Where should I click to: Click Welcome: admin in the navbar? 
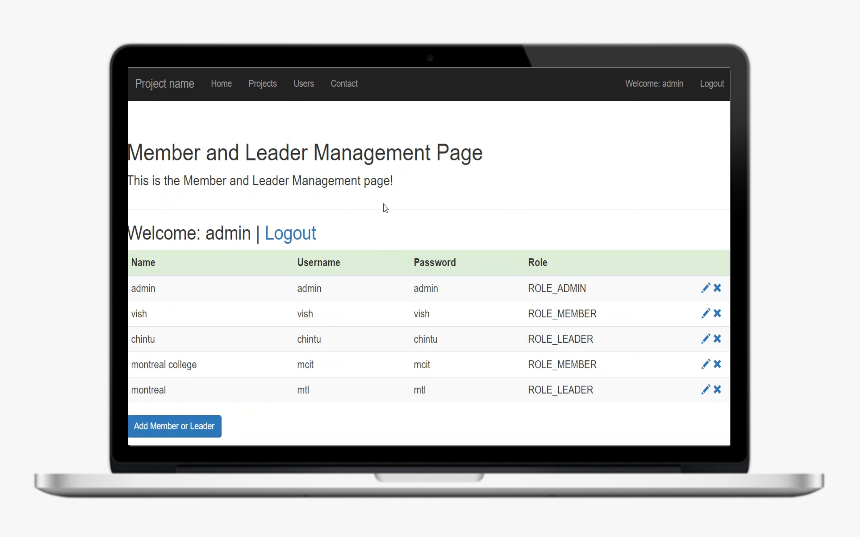(x=654, y=84)
